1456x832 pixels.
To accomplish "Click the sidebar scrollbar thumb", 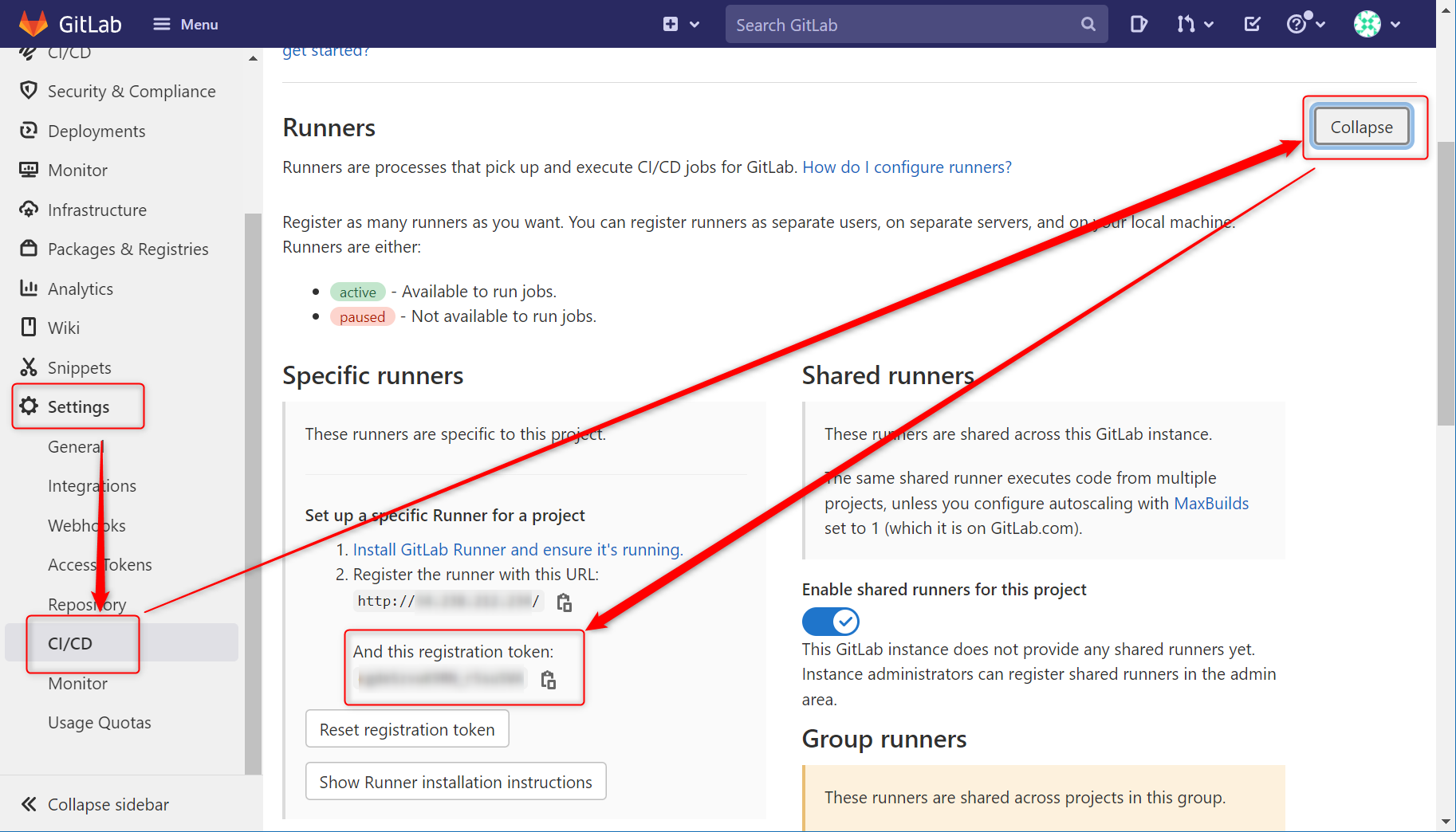I will point(253,493).
